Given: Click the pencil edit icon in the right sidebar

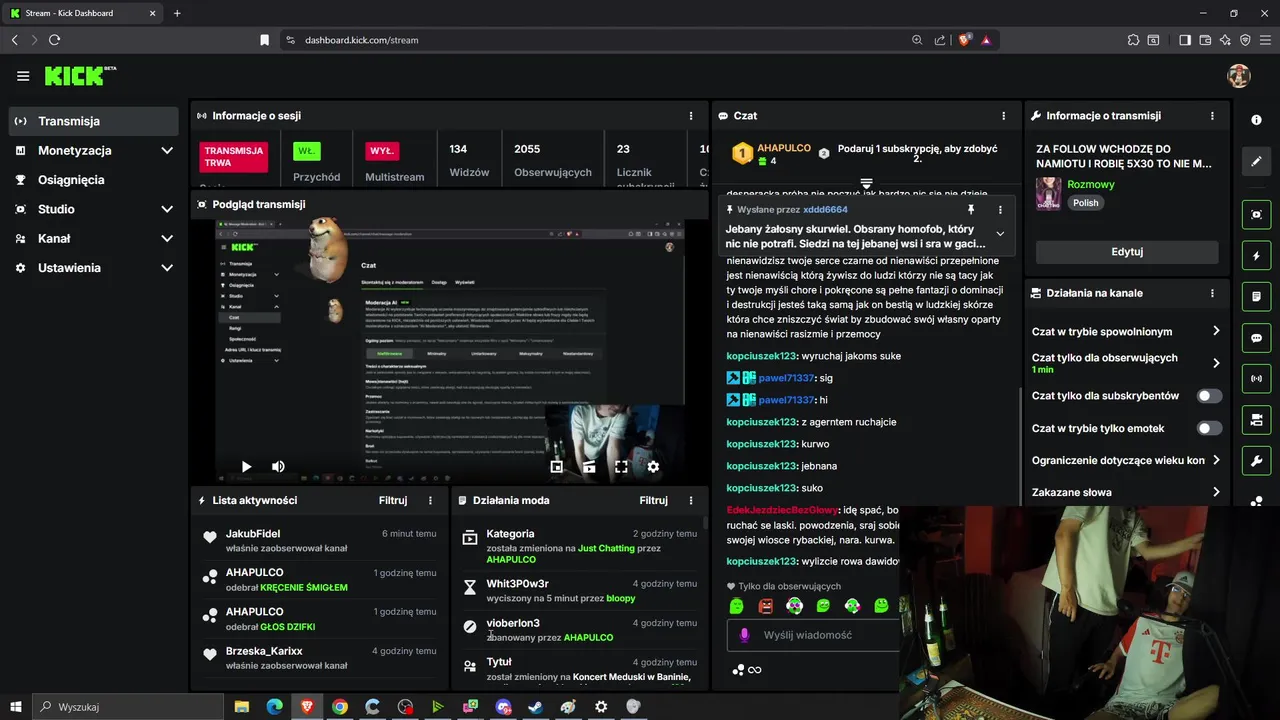Looking at the screenshot, I should [1257, 160].
